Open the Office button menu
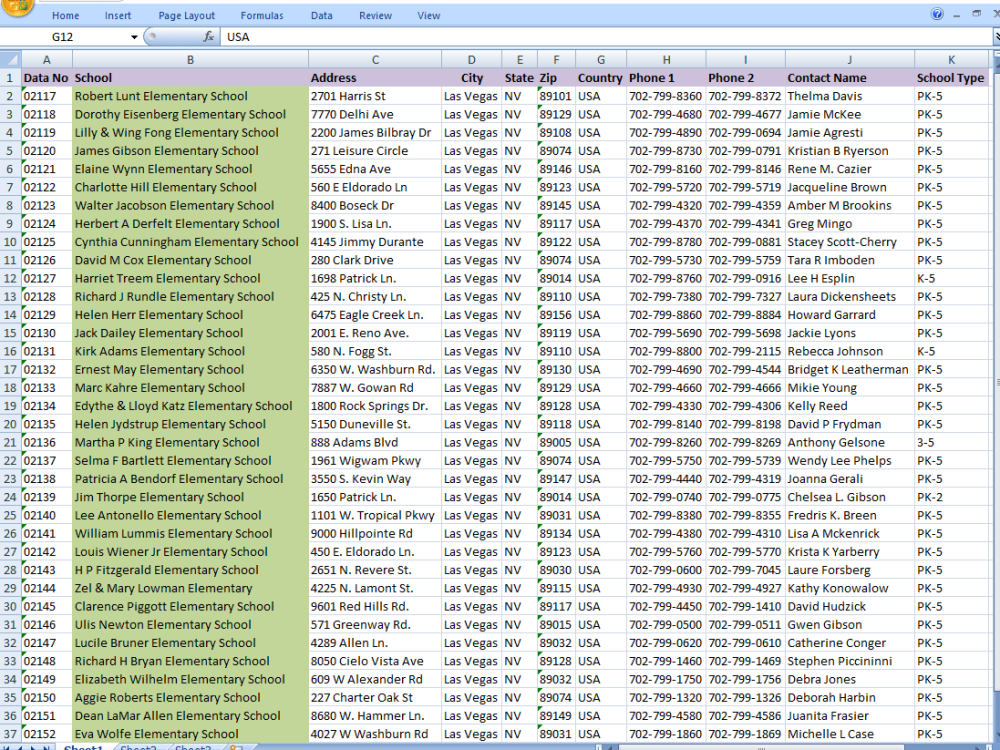The height and width of the screenshot is (750, 1000). pyautogui.click(x=17, y=6)
